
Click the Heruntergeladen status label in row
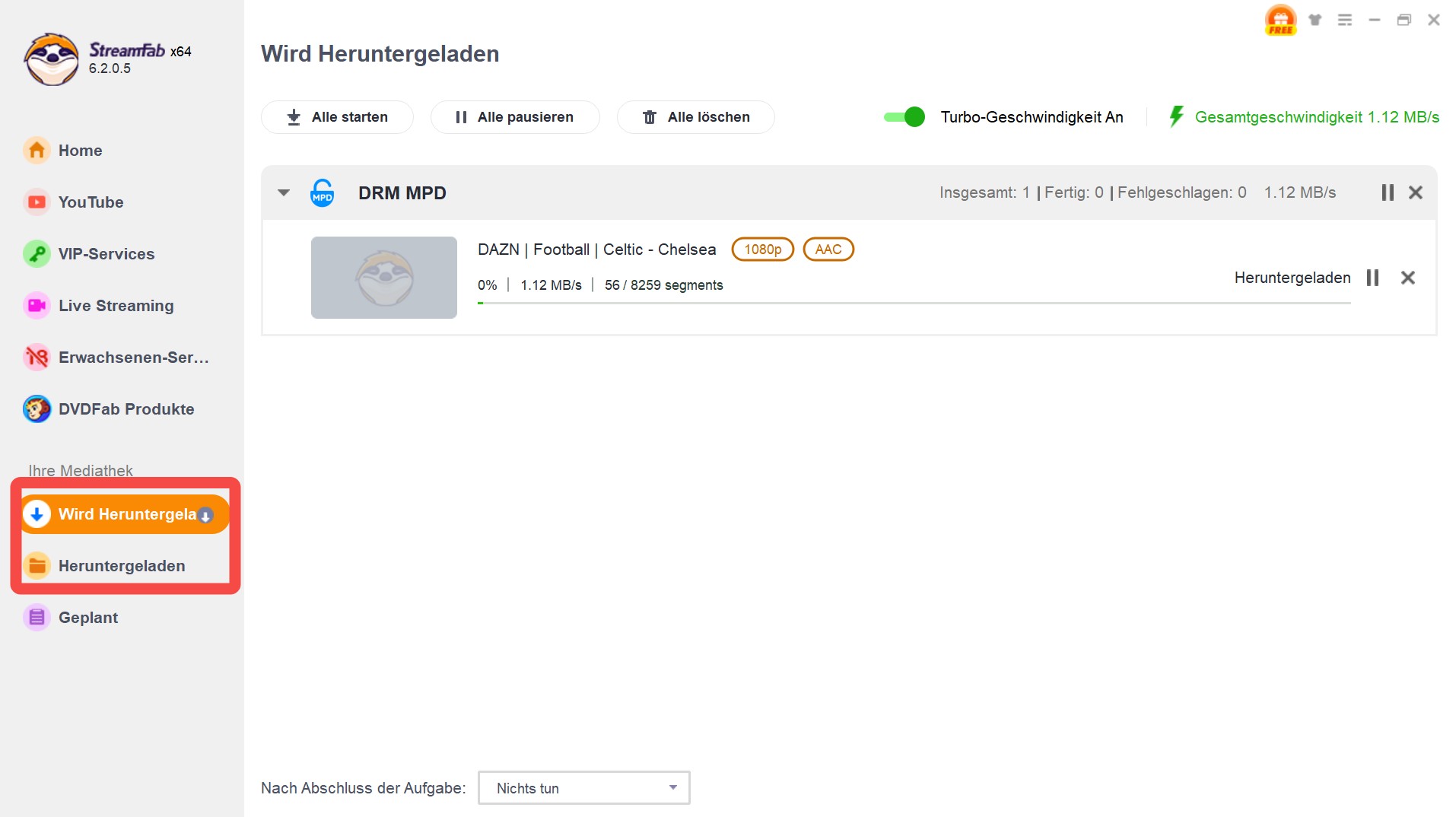1292,278
